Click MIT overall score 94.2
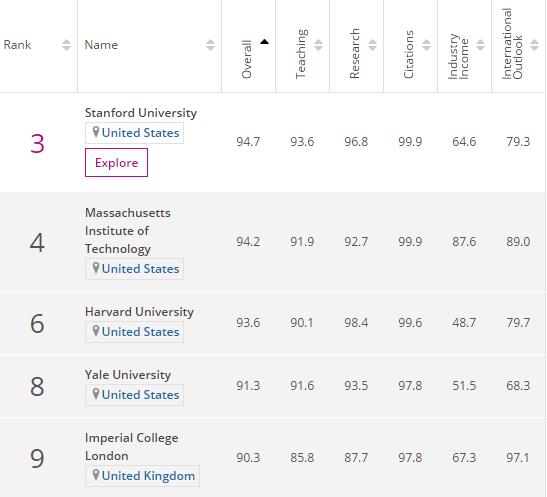 coord(248,241)
